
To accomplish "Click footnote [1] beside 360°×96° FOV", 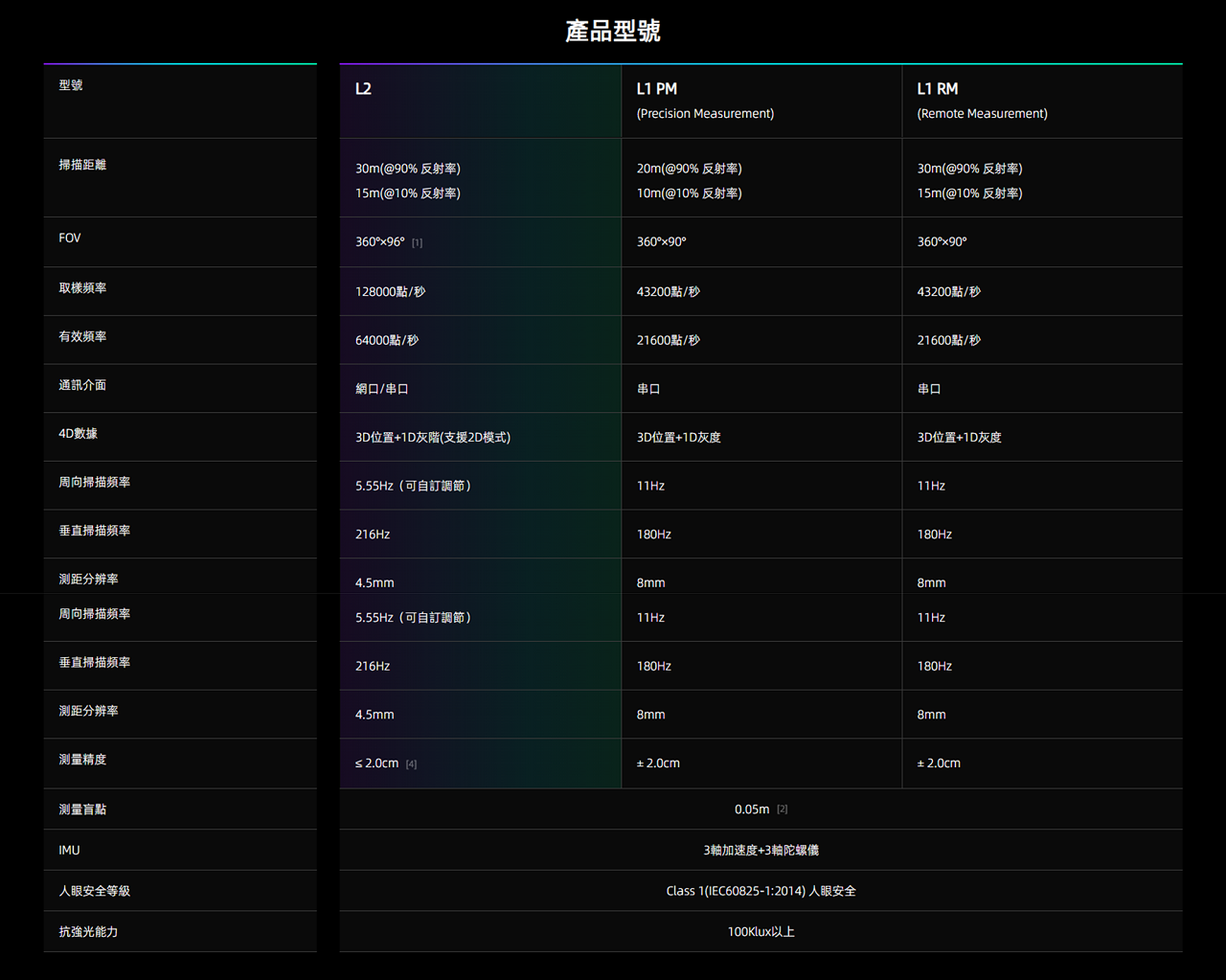I will (x=417, y=243).
